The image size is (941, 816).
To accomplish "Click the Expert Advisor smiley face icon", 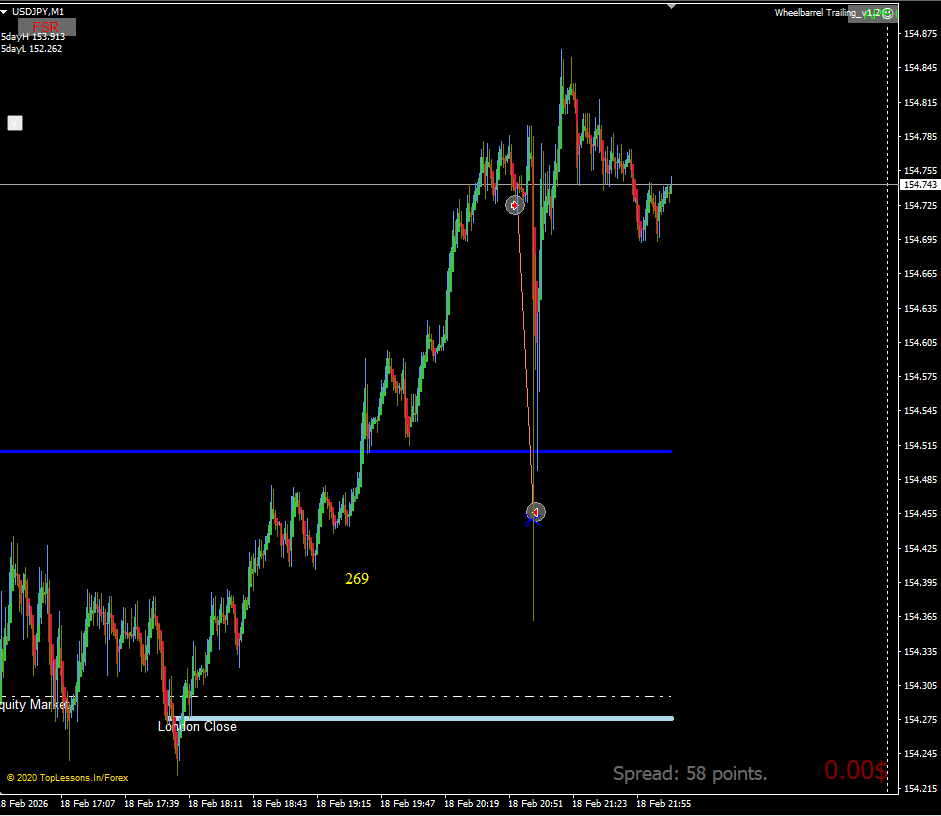I will tap(888, 14).
